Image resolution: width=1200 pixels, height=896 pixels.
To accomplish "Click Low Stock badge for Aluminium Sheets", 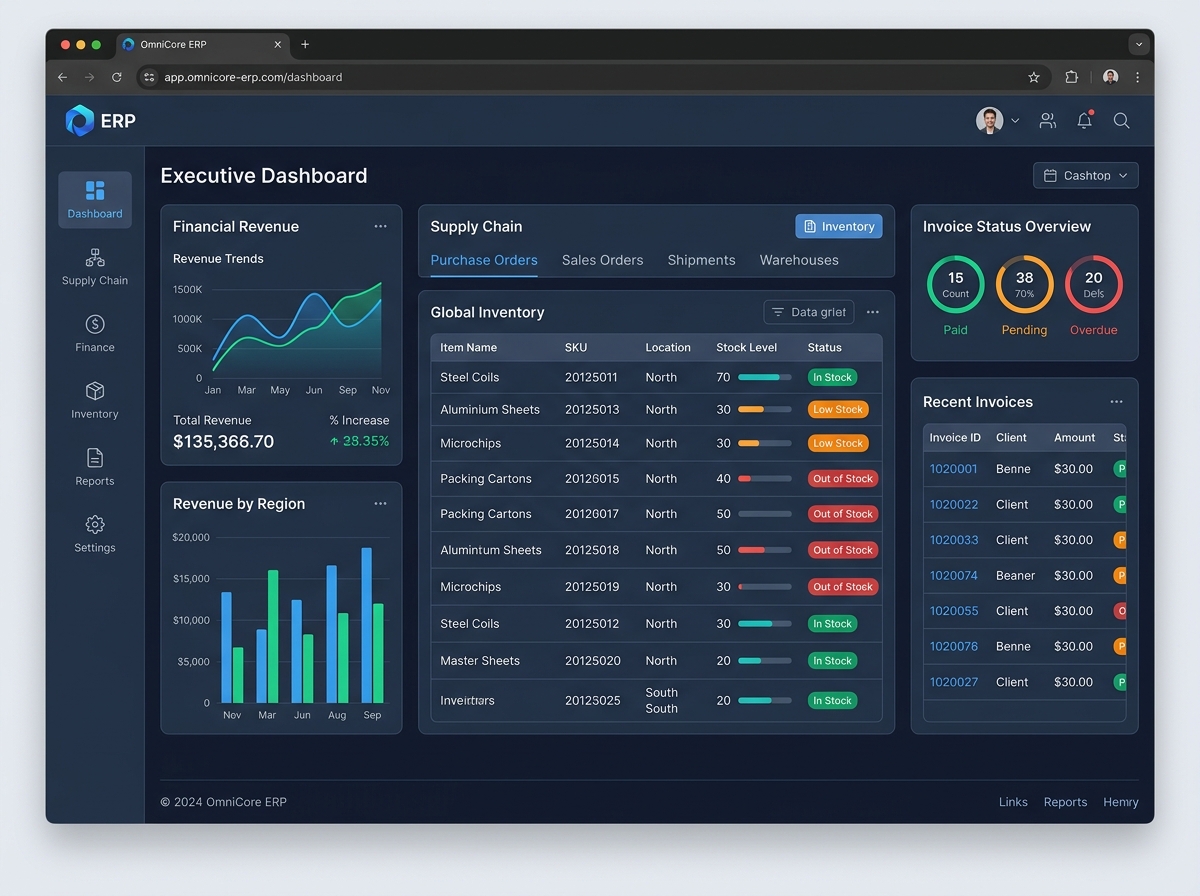I will click(838, 409).
